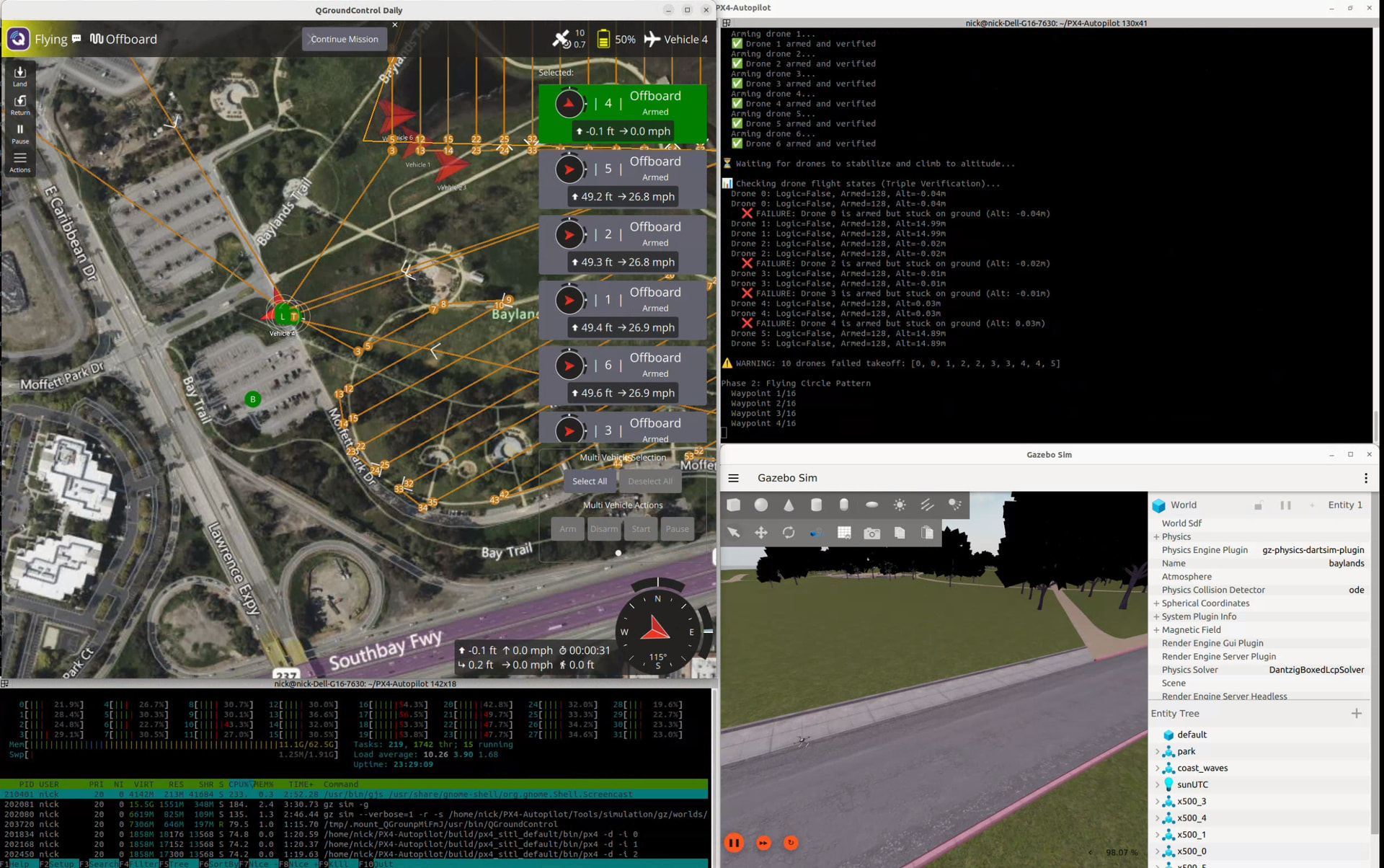Open the Gazebo vertical dots plugin menu
1384x868 pixels.
point(1365,478)
